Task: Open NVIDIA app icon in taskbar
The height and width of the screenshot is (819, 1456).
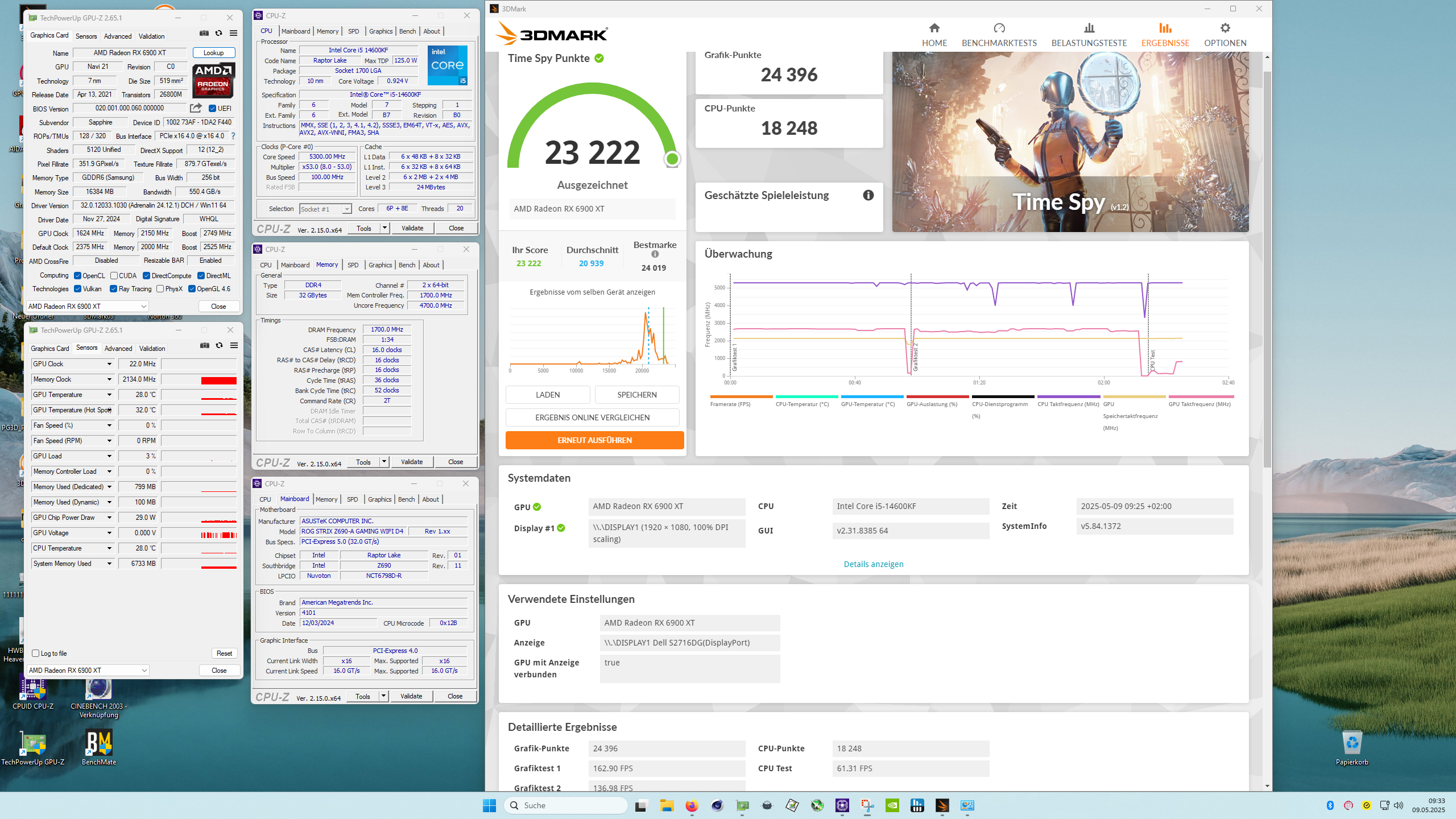Action: pos(892,805)
